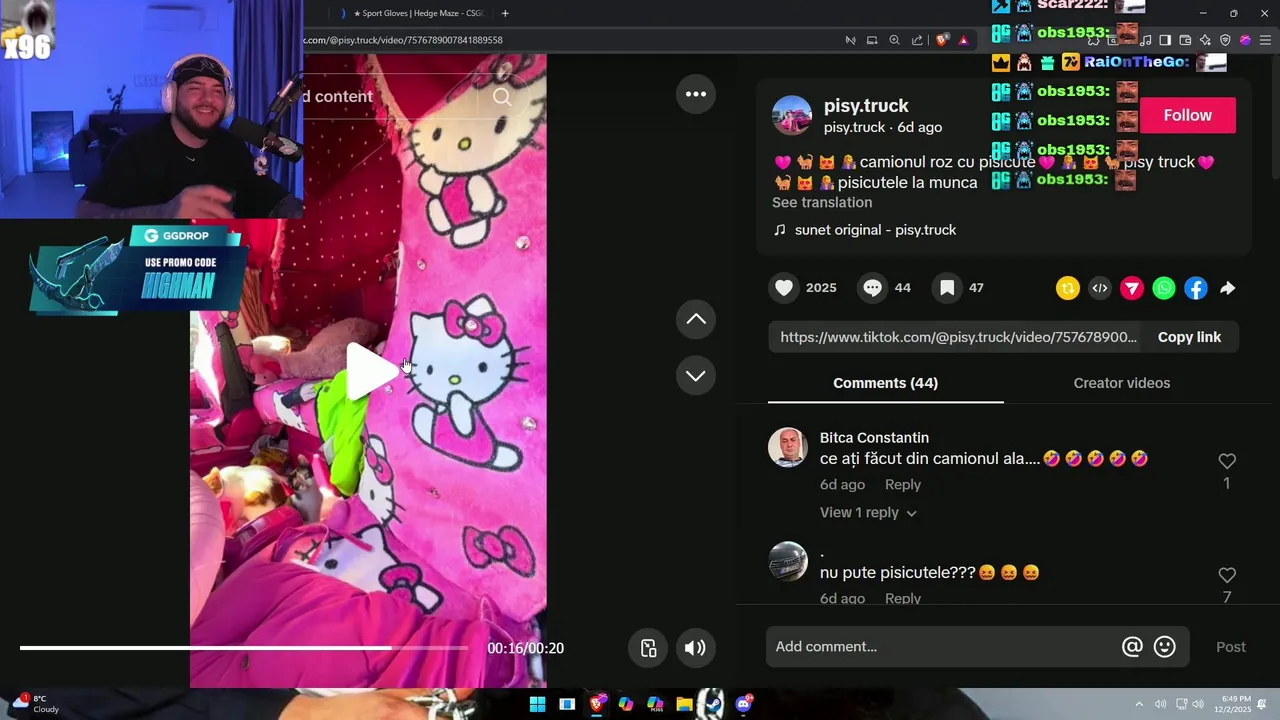1280x720 pixels.
Task: Click the tiktok.com video URL text
Action: [x=958, y=337]
